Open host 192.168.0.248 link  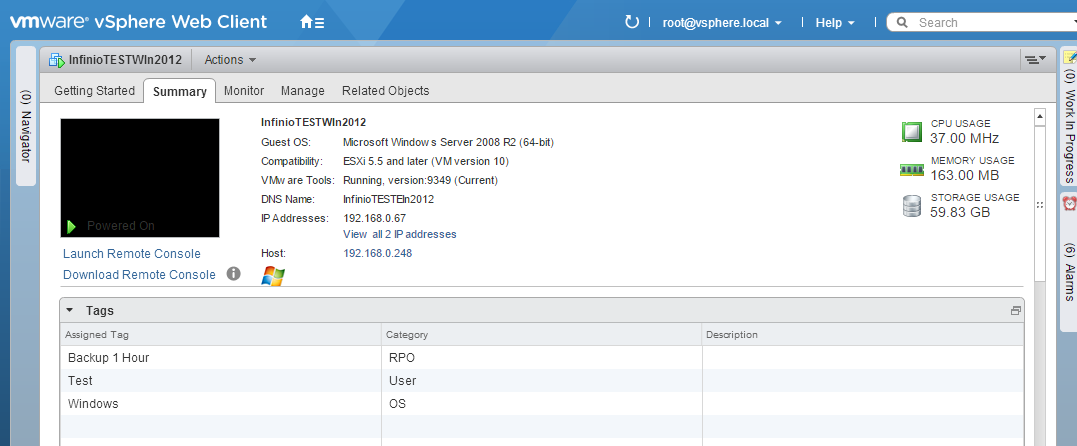click(378, 253)
